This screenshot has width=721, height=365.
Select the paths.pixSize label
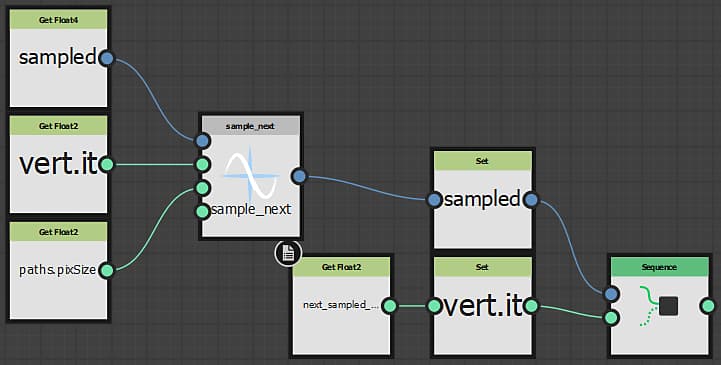[57, 270]
